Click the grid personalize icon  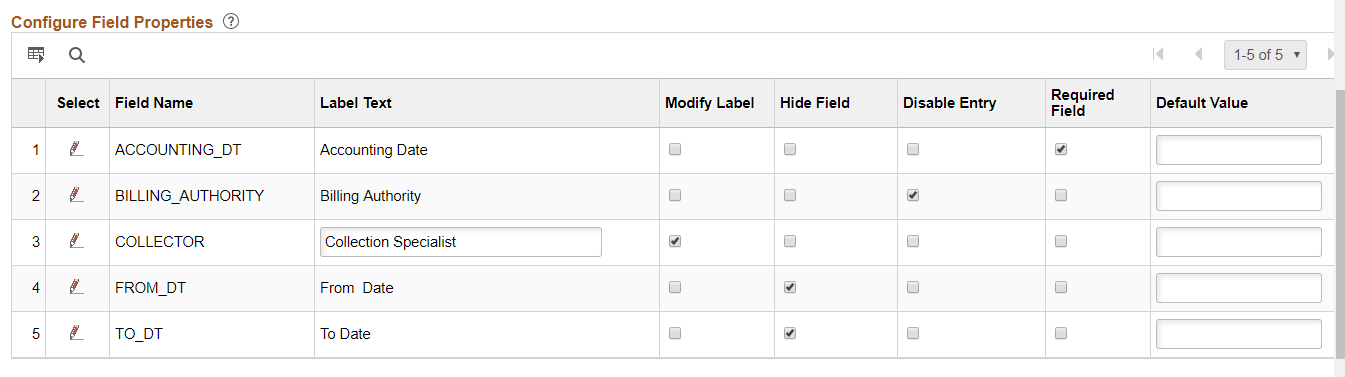click(x=36, y=55)
